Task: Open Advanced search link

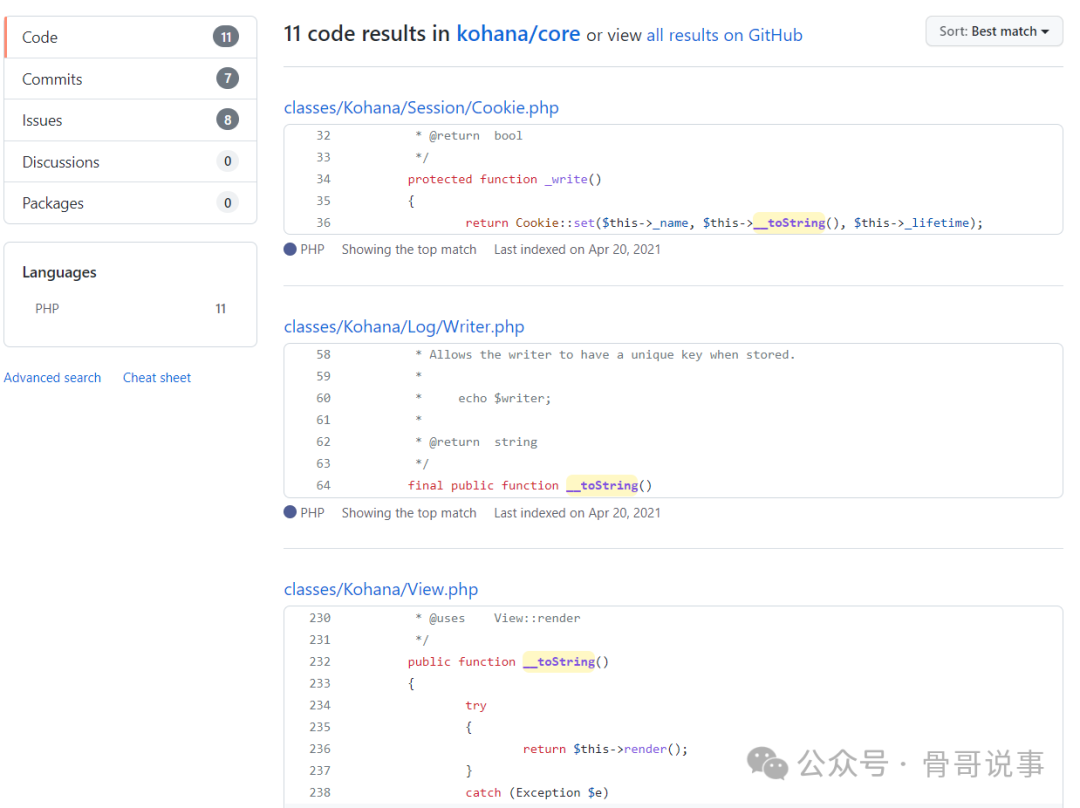Action: pyautogui.click(x=52, y=377)
